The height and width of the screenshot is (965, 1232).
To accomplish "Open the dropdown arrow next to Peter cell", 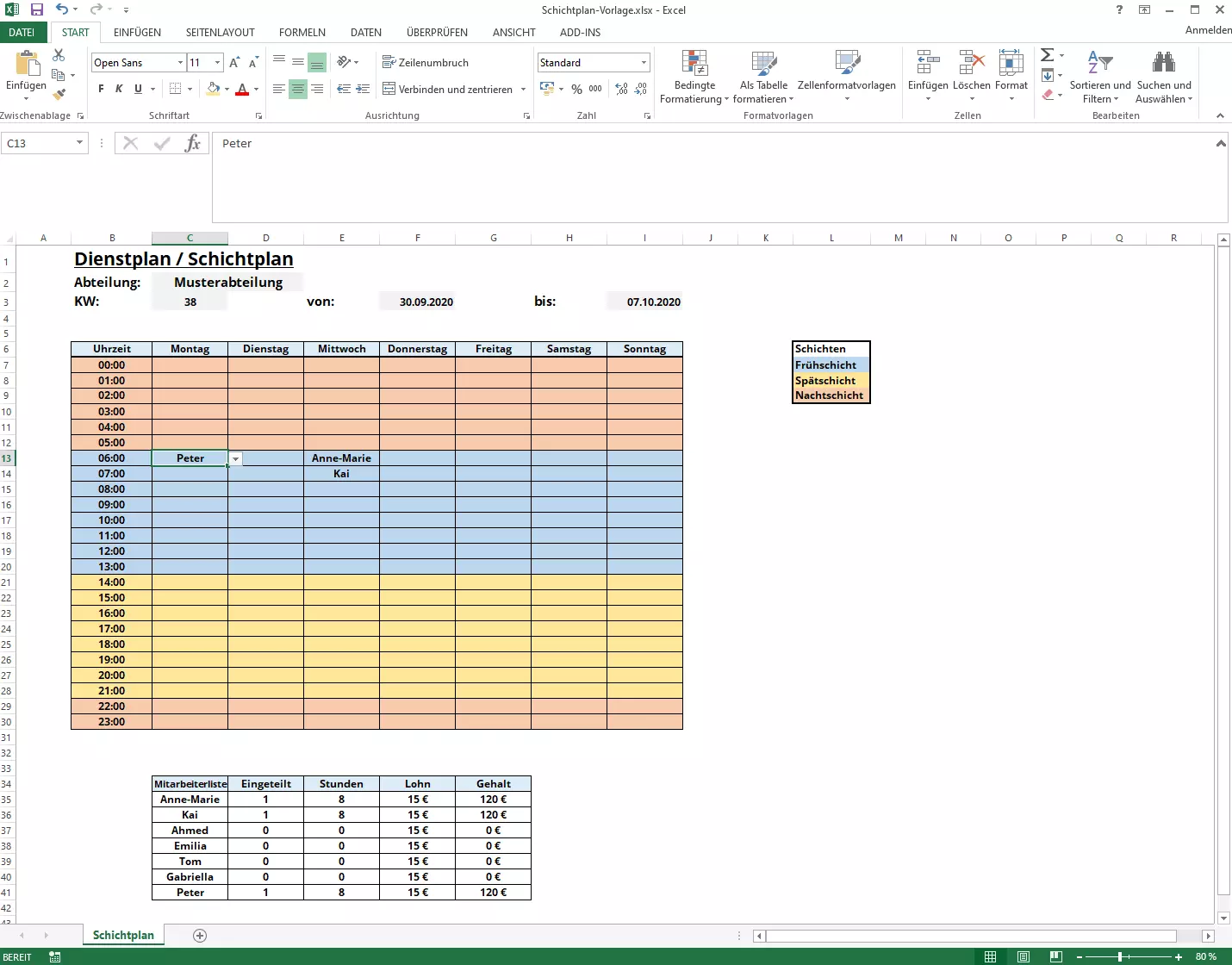I will point(235,459).
